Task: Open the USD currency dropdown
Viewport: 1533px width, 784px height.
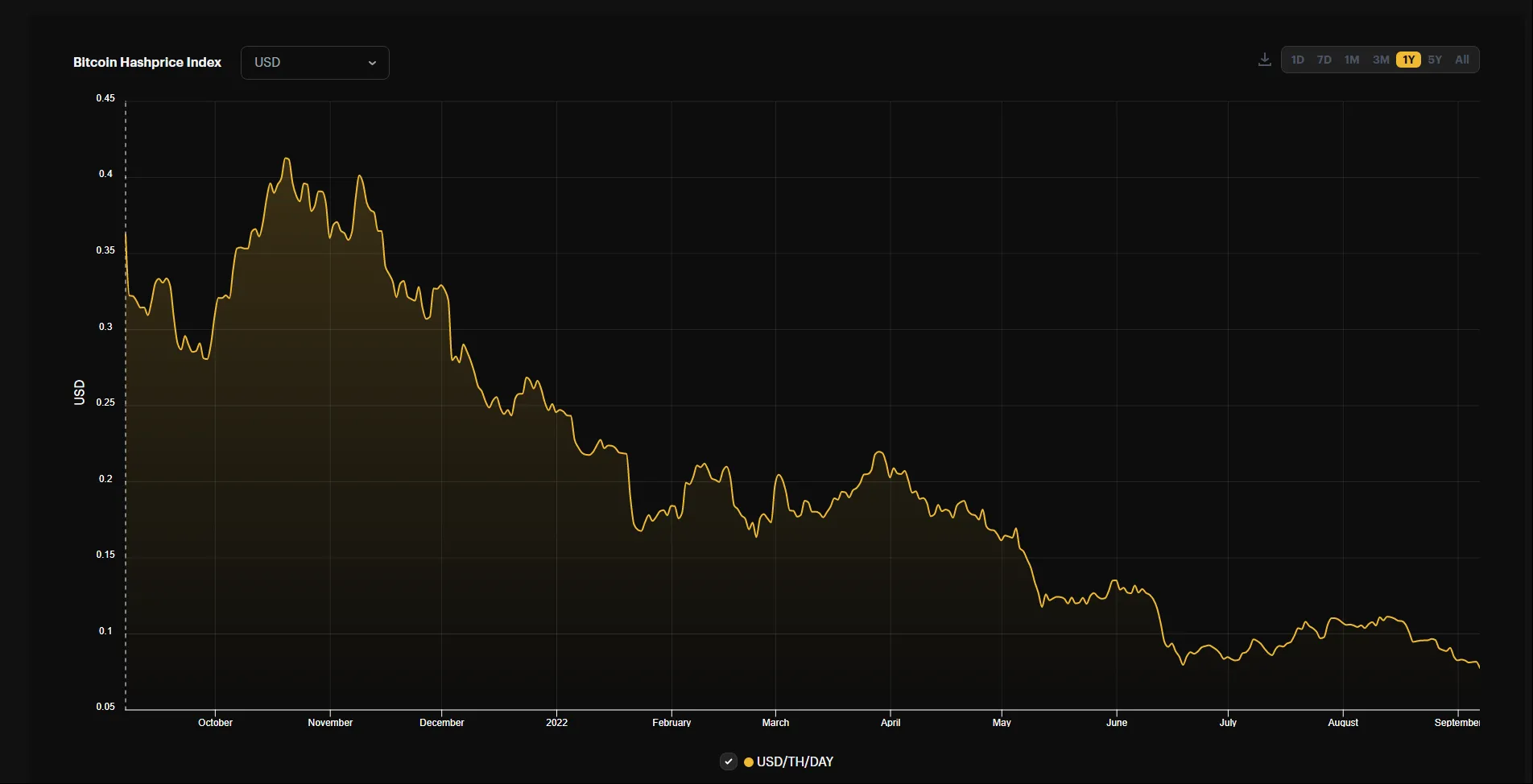Action: point(315,63)
